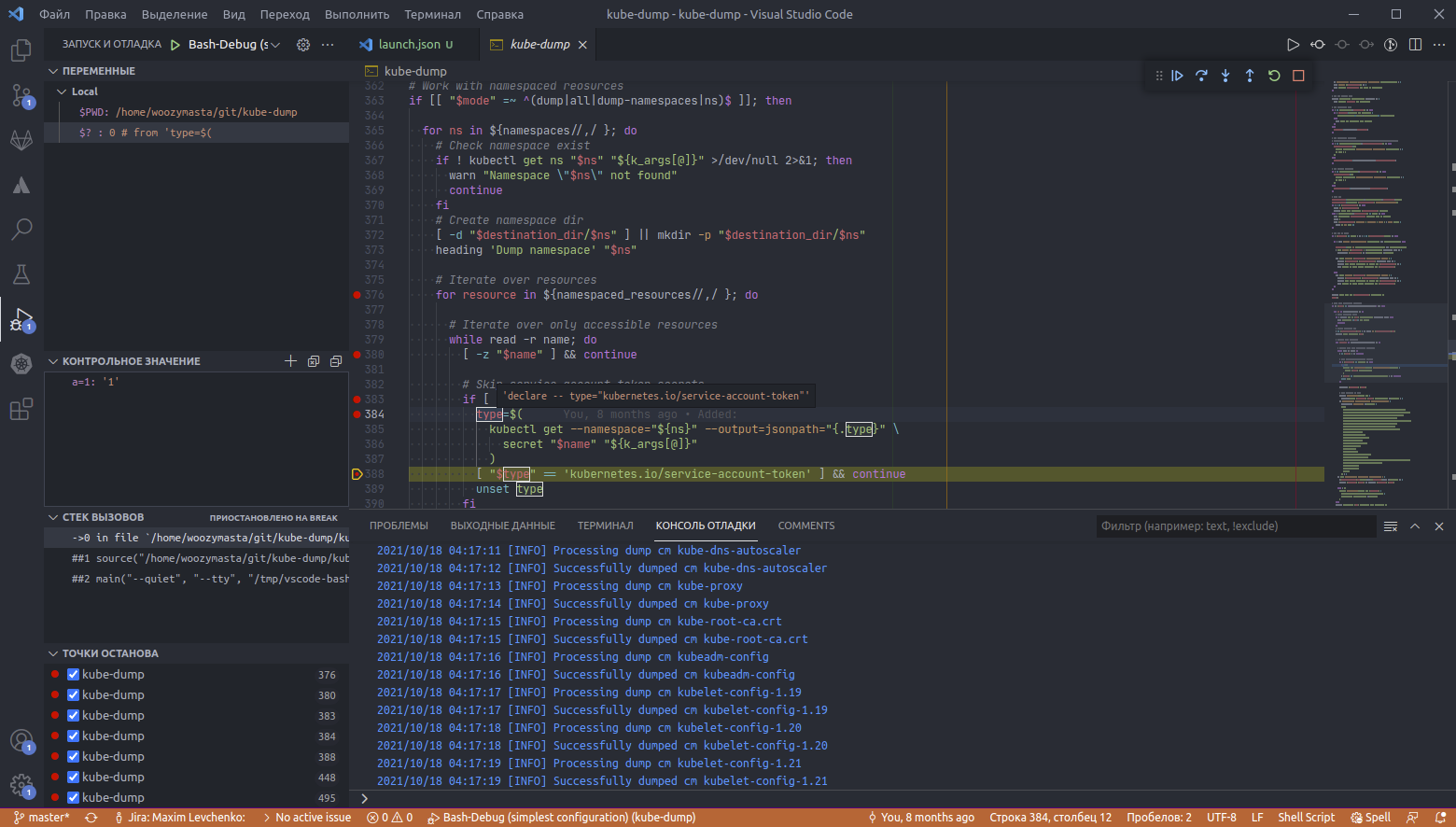Disable kube-dump breakpoint at line 383
Viewport: 1456px width, 827px height.
pyautogui.click(x=73, y=715)
